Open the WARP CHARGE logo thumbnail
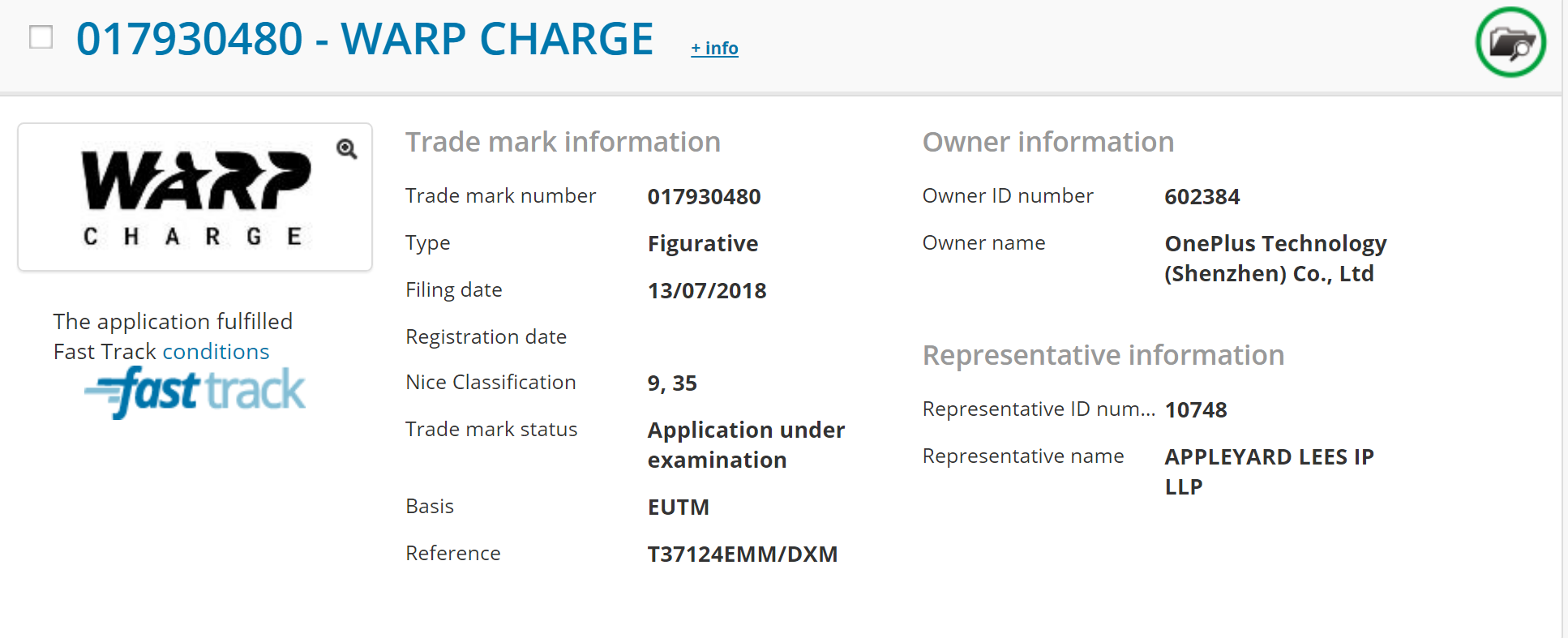 coord(195,198)
